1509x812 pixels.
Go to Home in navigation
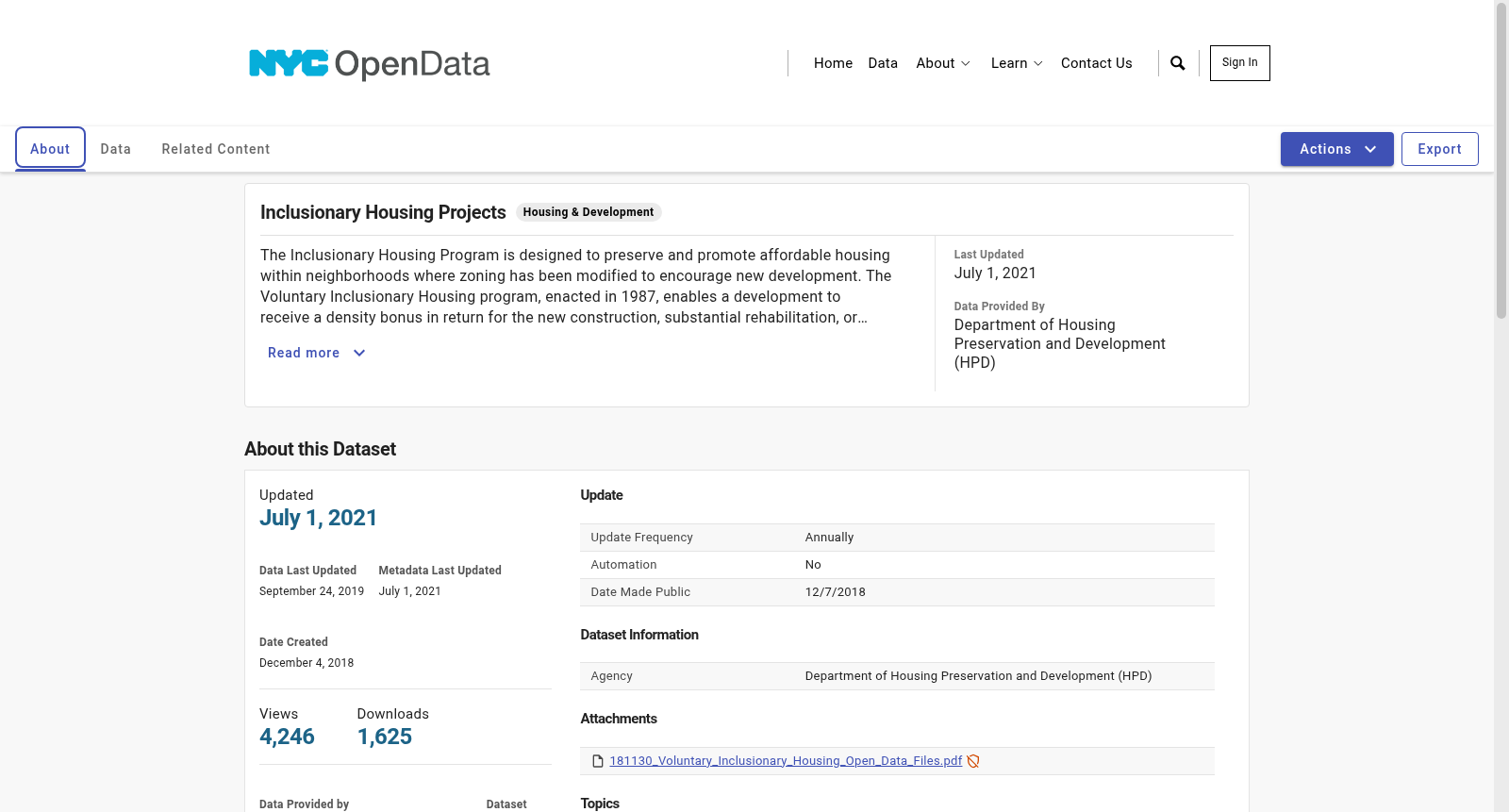833,63
